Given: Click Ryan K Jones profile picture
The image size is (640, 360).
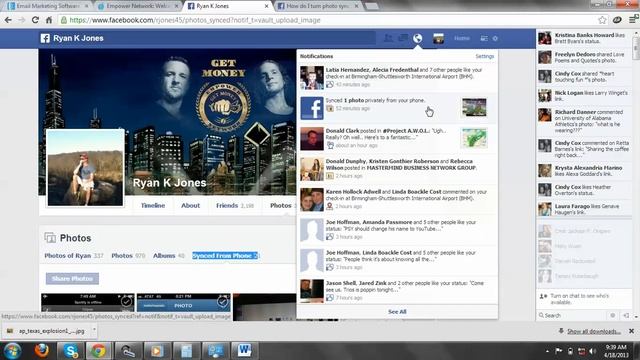Looking at the screenshot, I should pos(85,168).
